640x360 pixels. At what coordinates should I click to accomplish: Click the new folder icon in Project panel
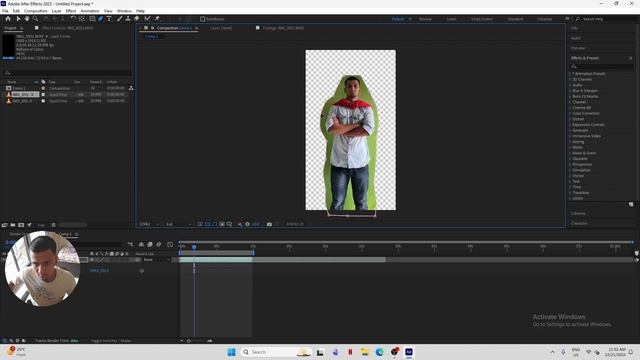pos(13,225)
